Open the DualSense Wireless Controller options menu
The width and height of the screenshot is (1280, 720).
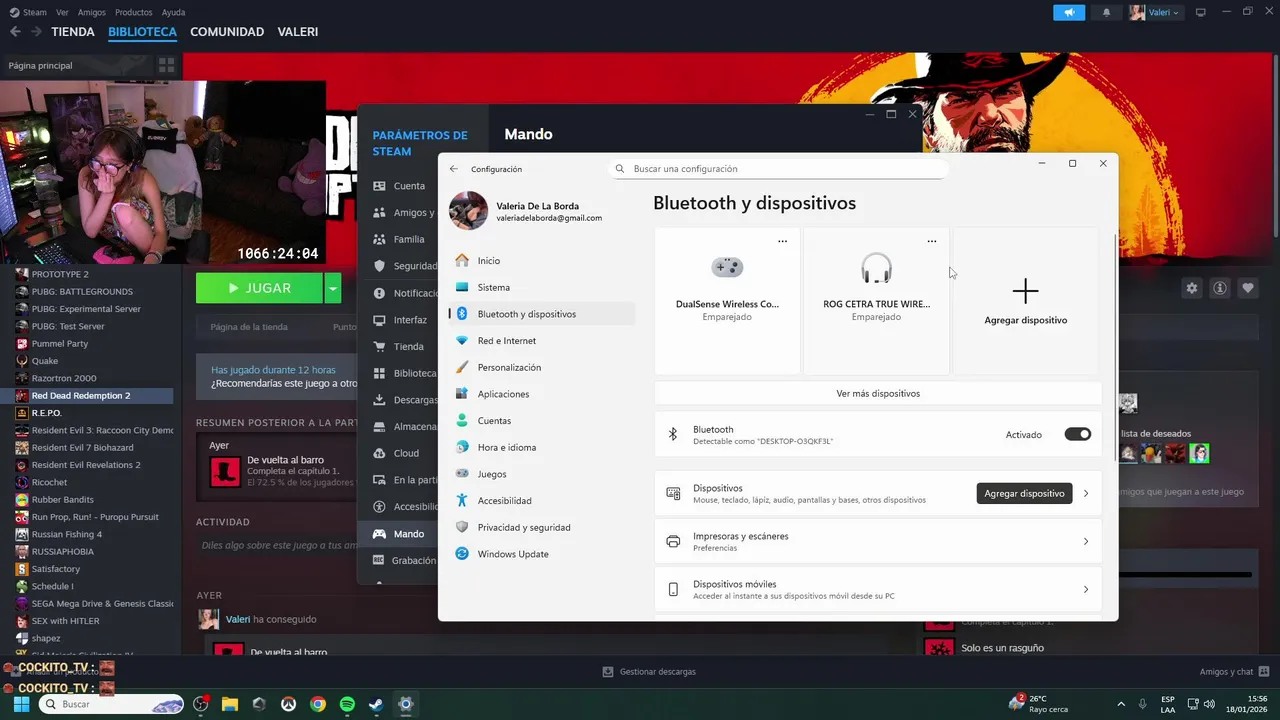[782, 241]
